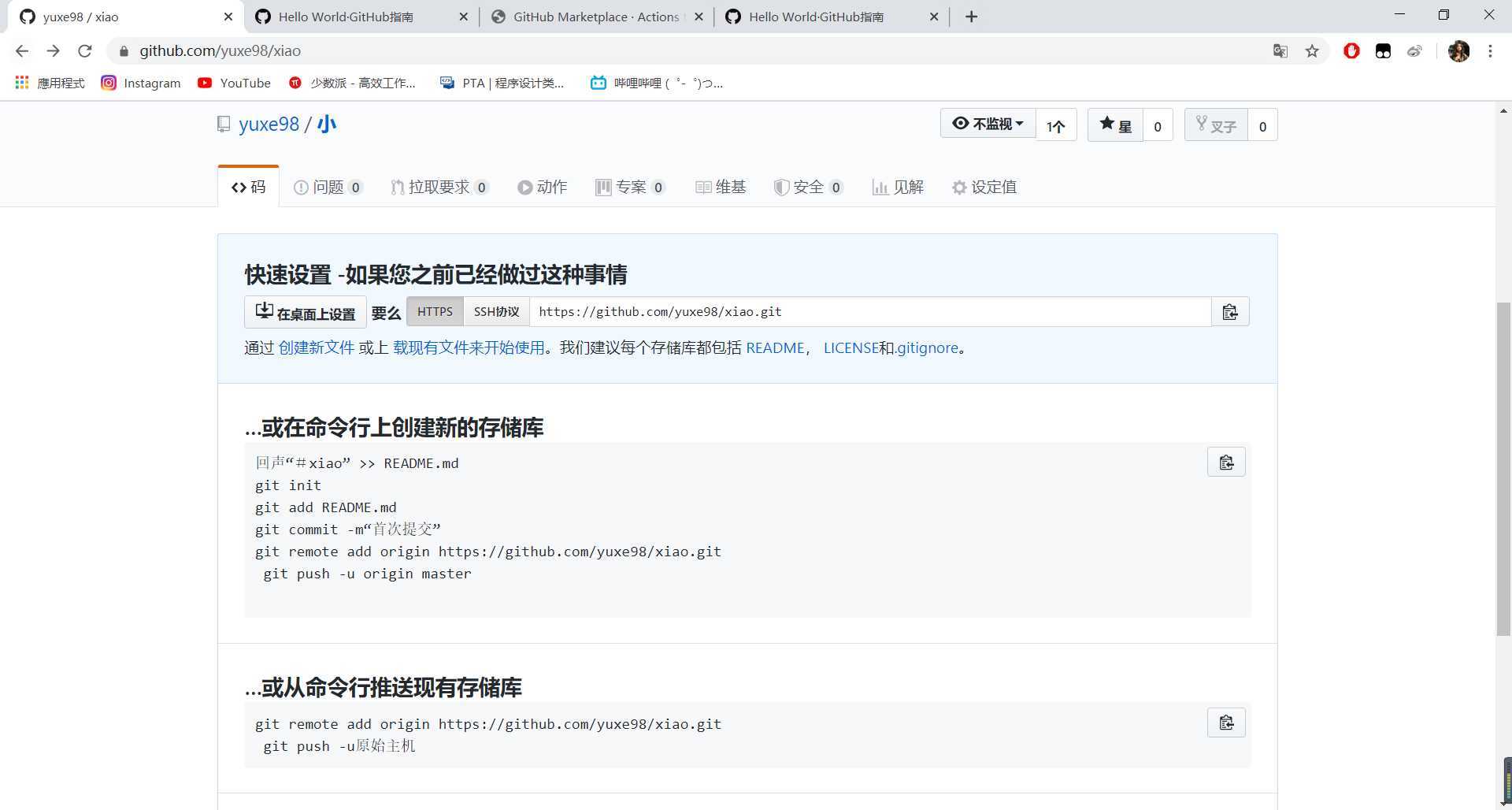The width and height of the screenshot is (1512, 810).
Task: Select the 'git init' command line
Action: [x=288, y=485]
